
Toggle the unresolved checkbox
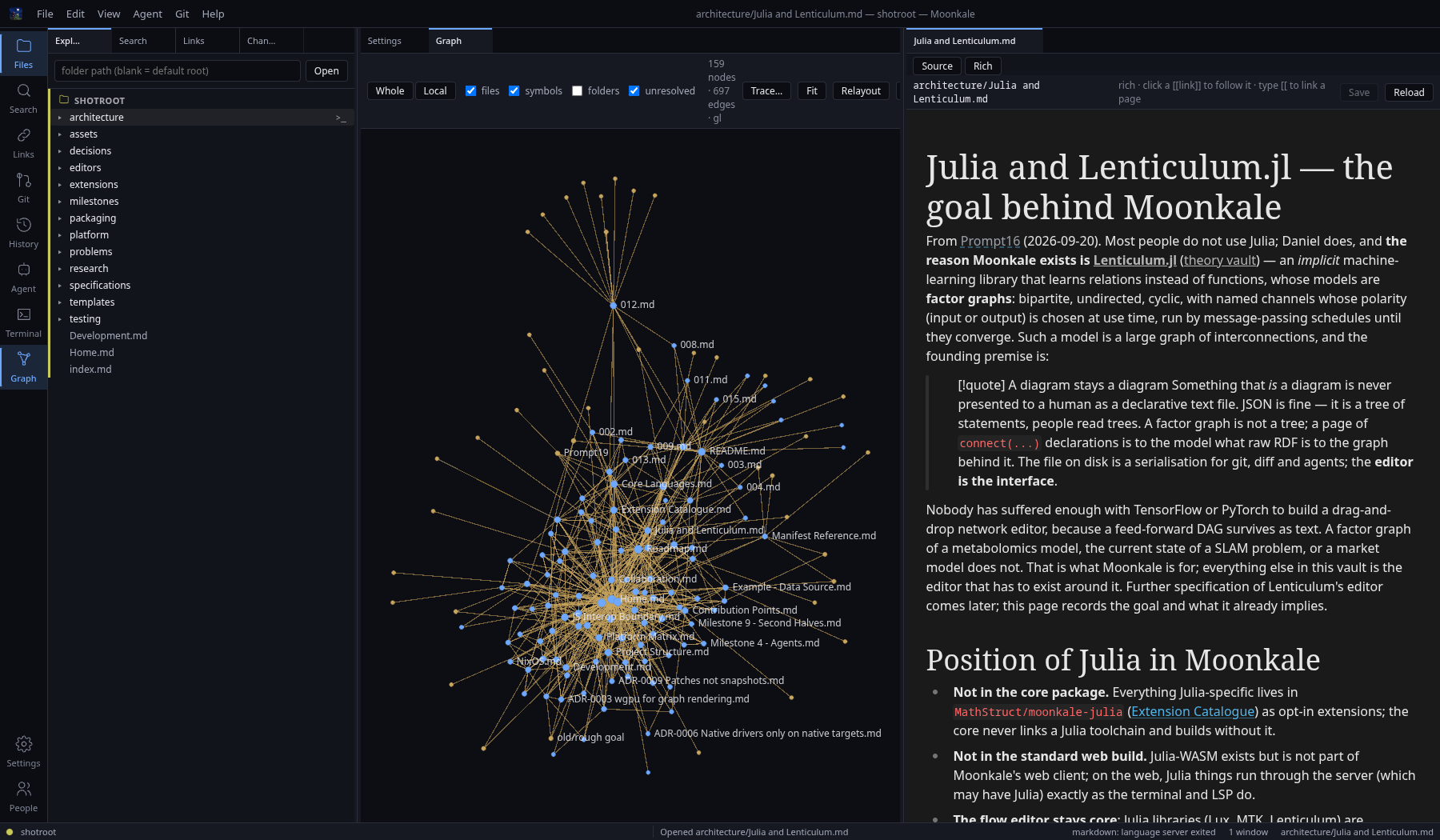coord(634,91)
